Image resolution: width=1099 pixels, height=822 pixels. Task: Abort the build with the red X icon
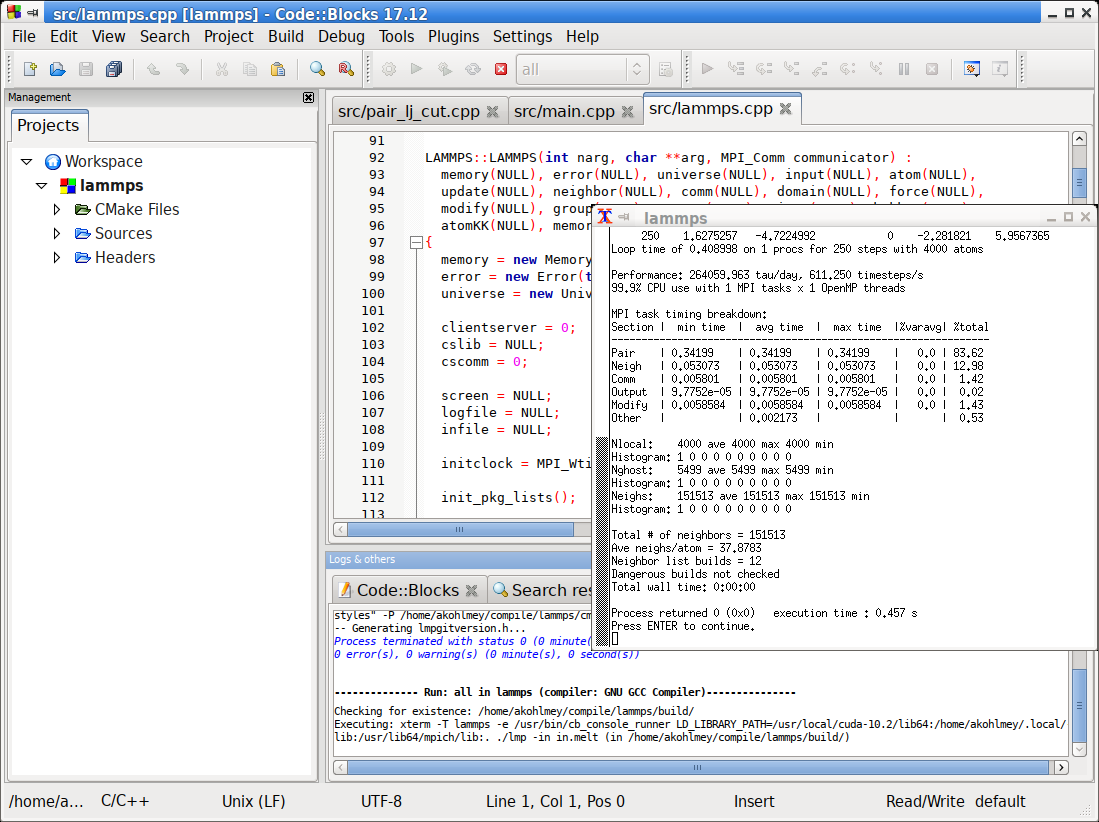[x=500, y=68]
